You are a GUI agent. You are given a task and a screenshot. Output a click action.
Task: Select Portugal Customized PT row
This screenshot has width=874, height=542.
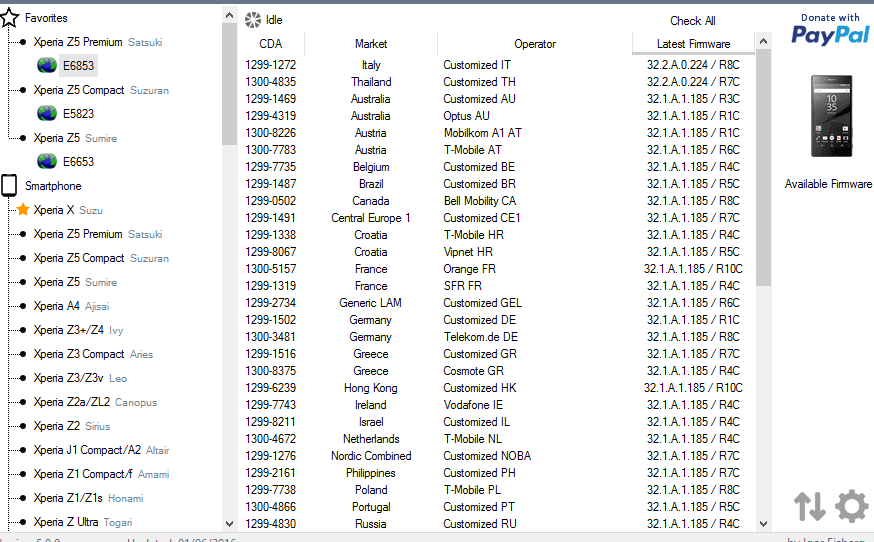click(x=497, y=507)
